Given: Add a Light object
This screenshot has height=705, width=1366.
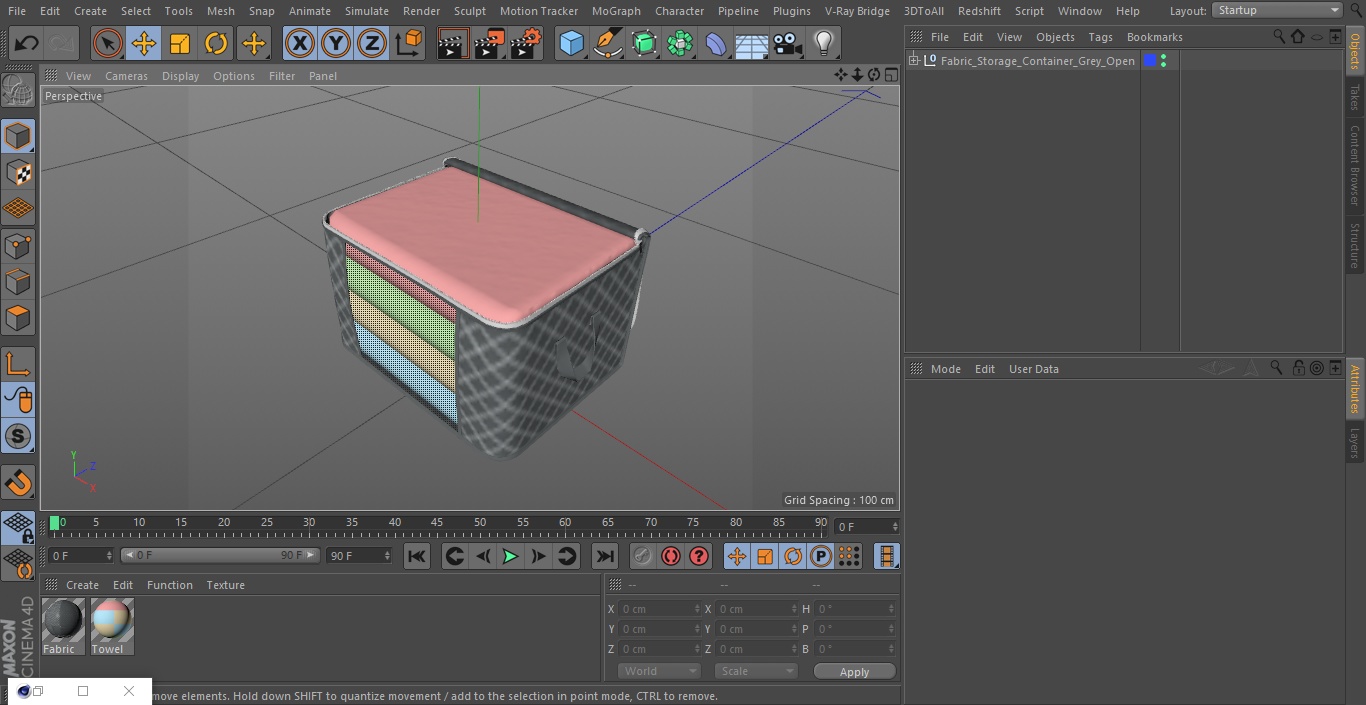Looking at the screenshot, I should (x=824, y=43).
